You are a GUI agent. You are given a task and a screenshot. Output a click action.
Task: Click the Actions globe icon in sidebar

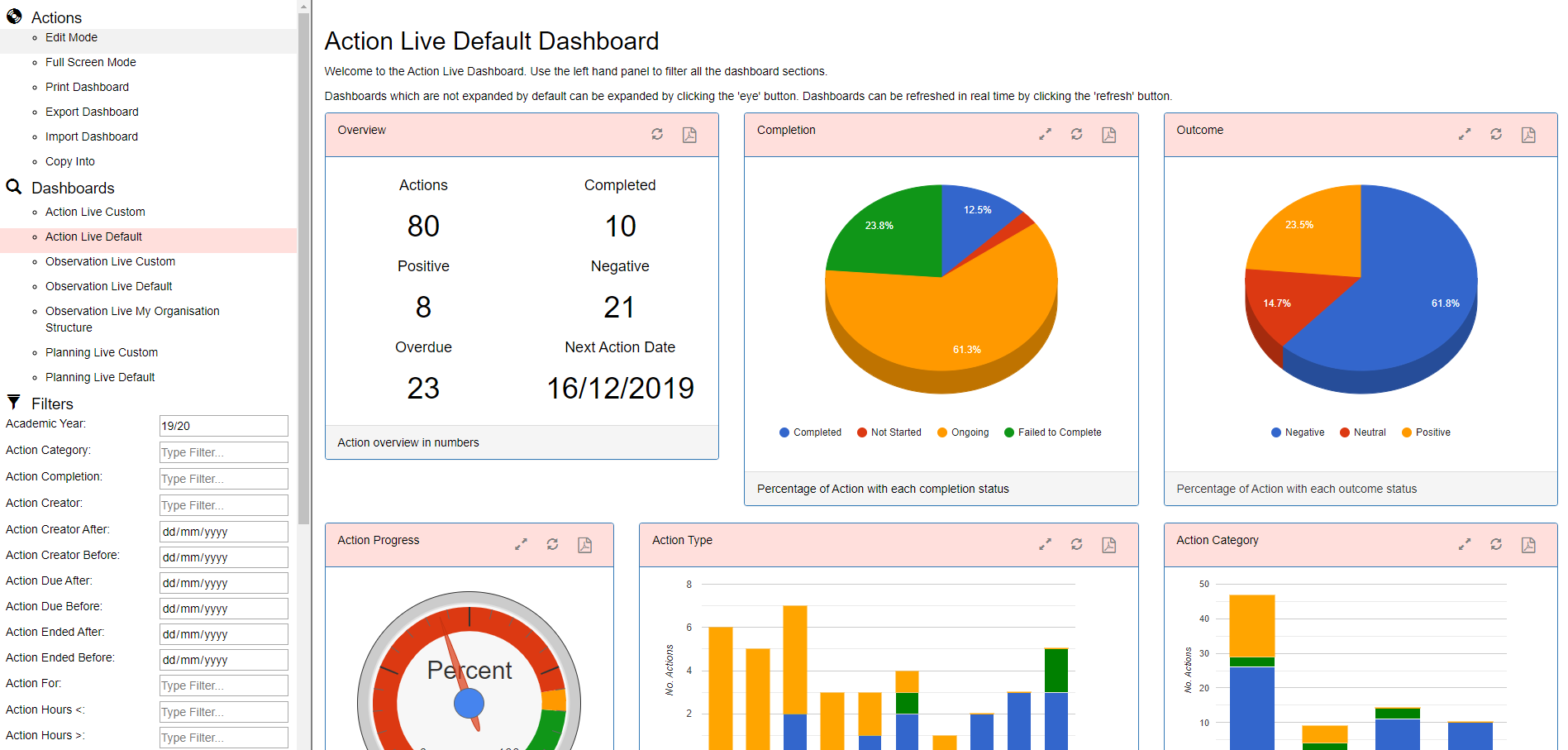tap(14, 16)
